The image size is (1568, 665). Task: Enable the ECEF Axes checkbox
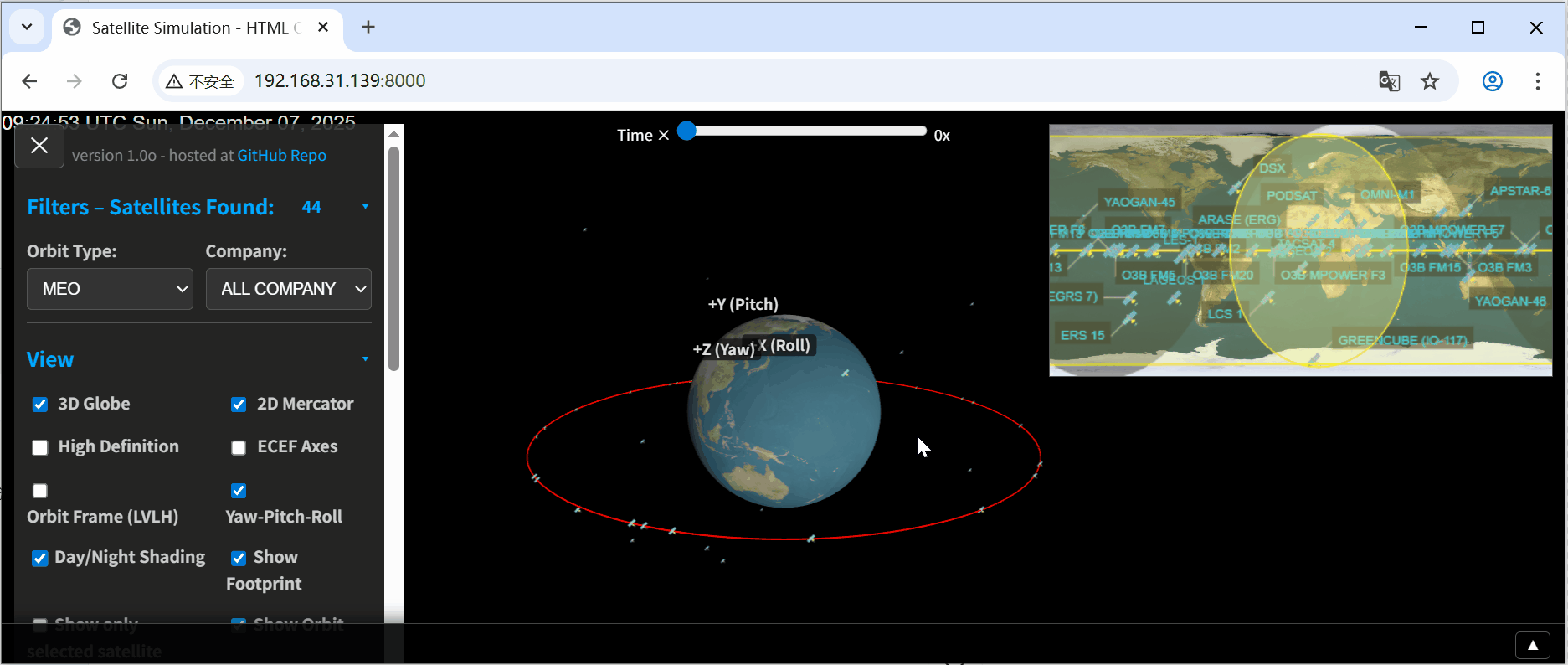click(x=239, y=448)
